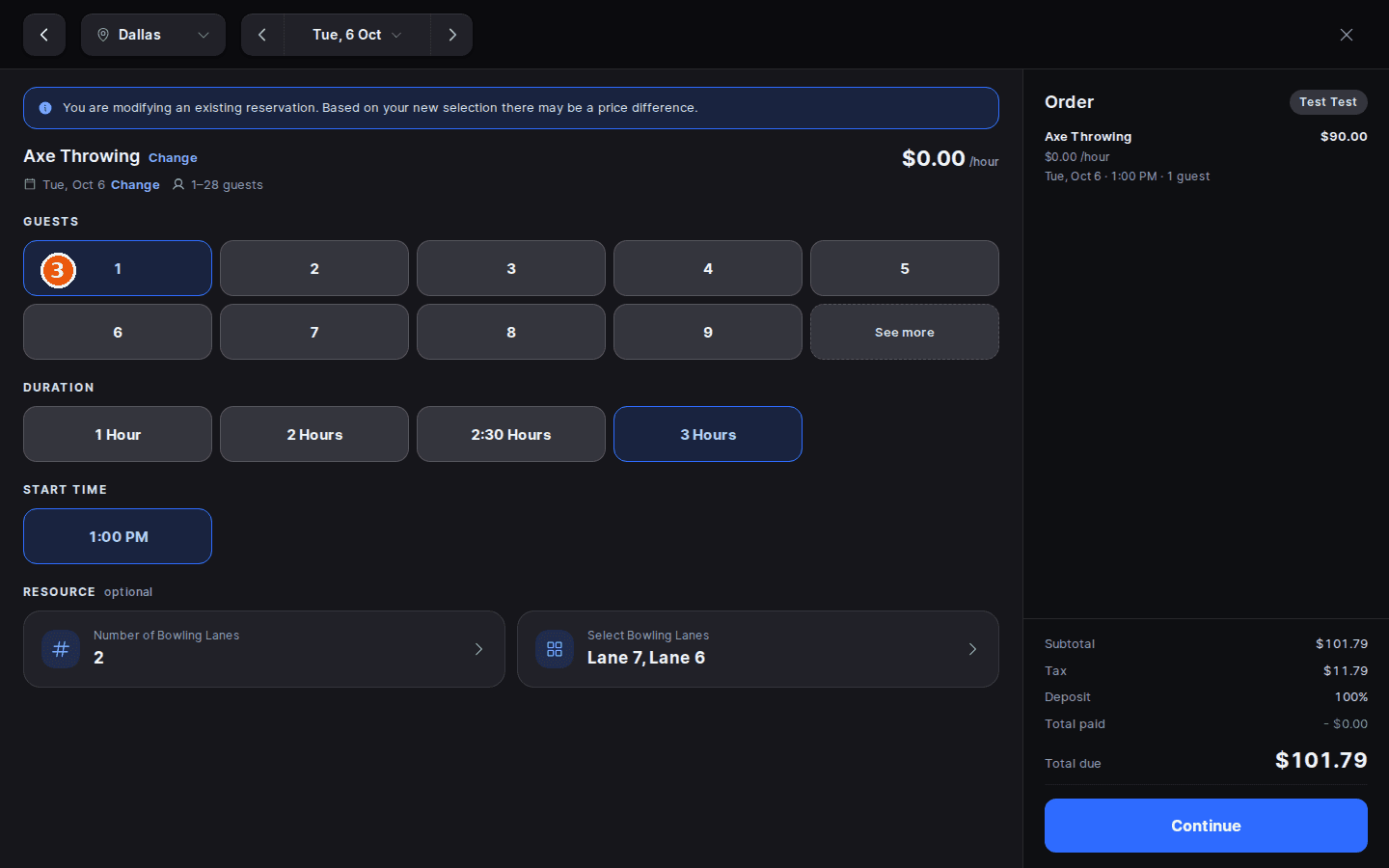Choose 7 guests option
This screenshot has width=1389, height=868.
[314, 332]
